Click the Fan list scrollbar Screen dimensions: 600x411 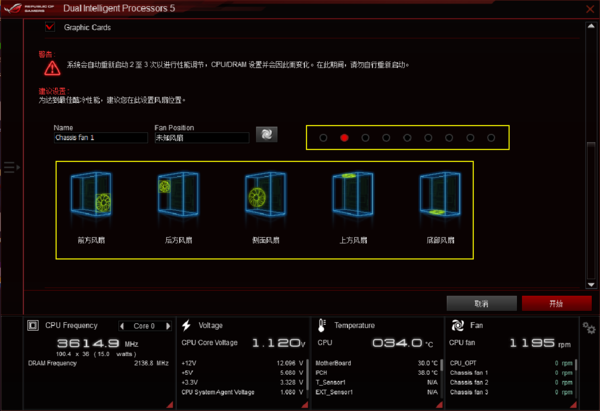[x=576, y=365]
